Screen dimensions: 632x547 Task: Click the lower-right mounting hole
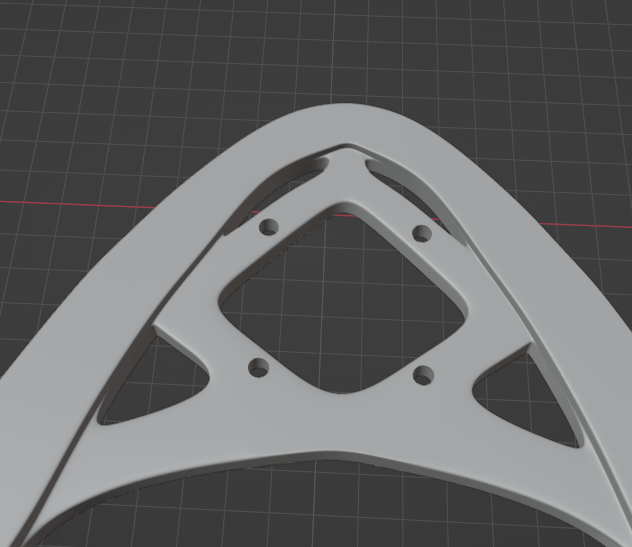tap(423, 375)
